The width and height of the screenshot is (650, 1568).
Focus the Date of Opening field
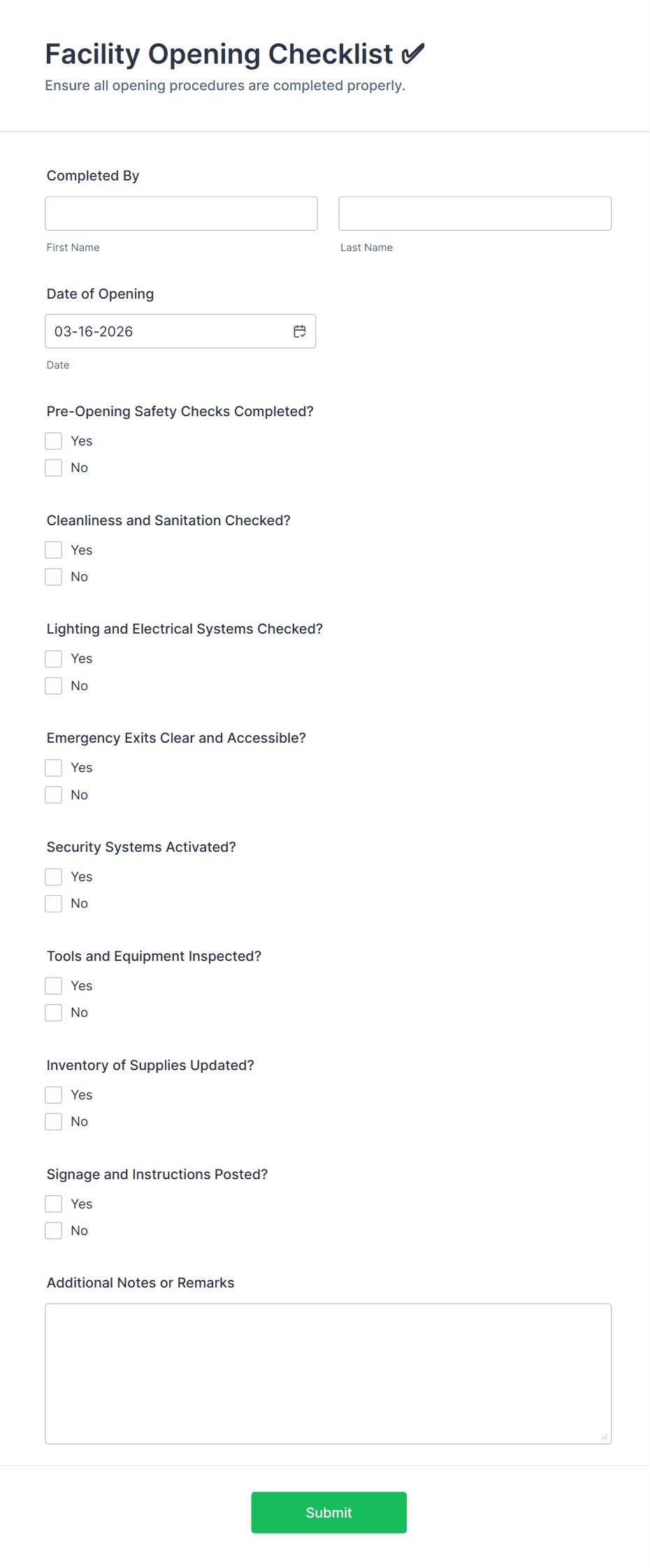click(x=180, y=332)
